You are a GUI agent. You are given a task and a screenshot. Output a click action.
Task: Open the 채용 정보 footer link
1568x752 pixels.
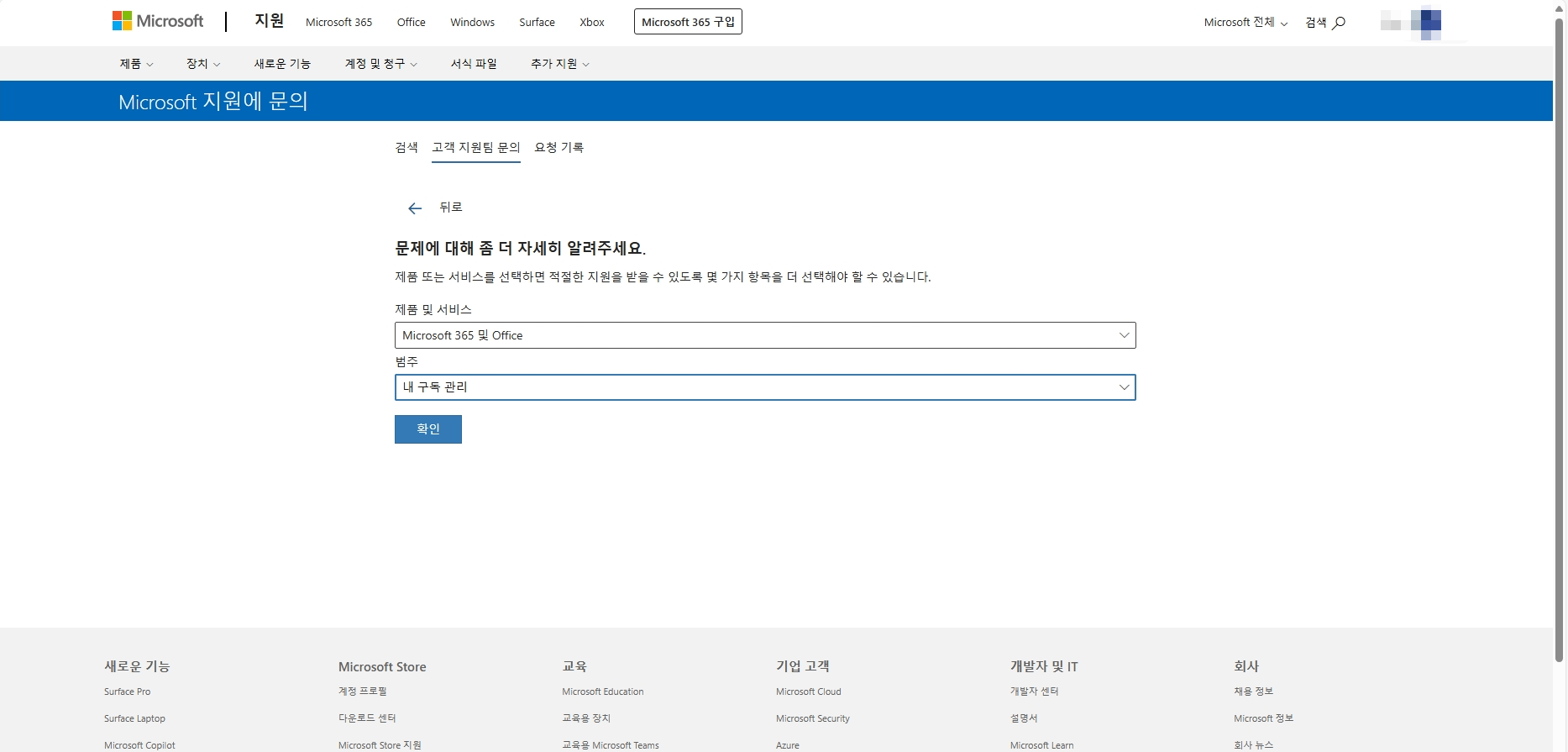(1254, 692)
